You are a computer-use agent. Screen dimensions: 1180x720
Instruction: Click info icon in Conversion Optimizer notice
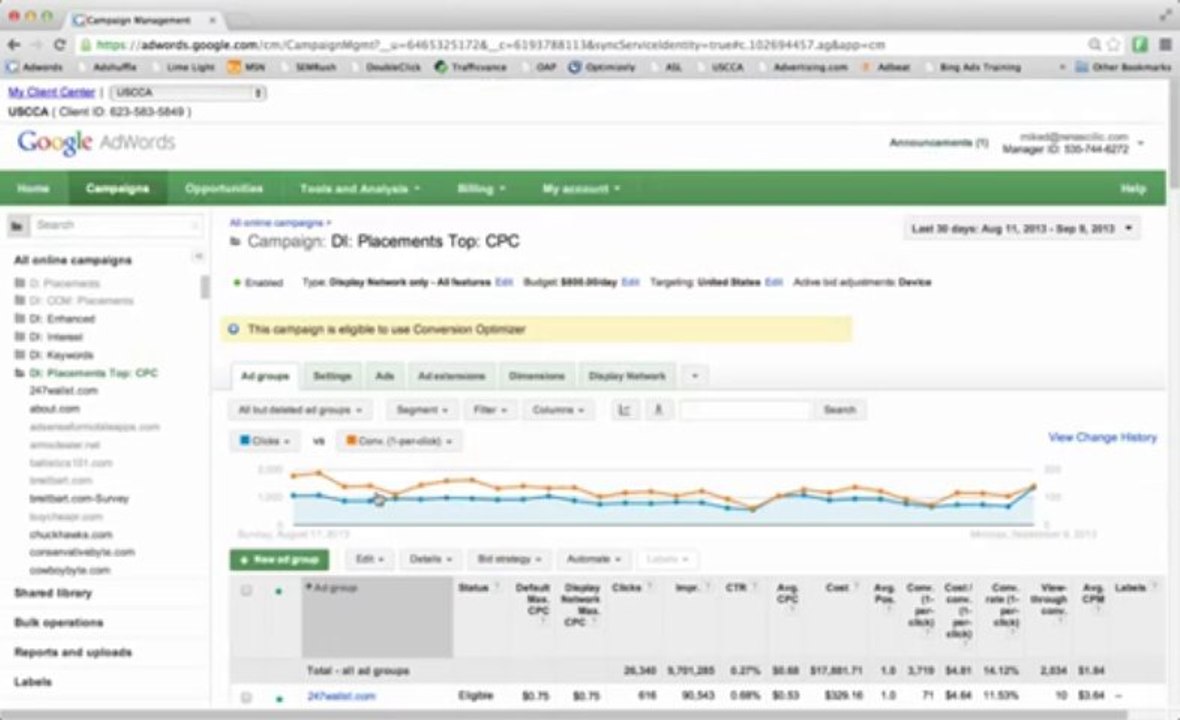tap(233, 330)
